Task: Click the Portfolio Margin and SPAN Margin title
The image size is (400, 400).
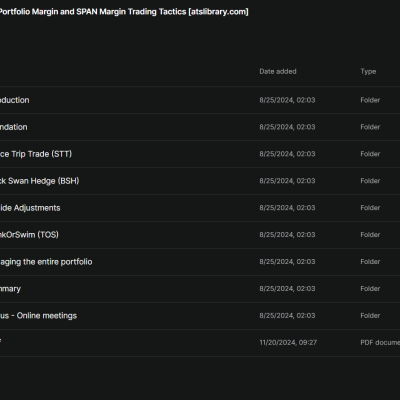Action: (124, 12)
